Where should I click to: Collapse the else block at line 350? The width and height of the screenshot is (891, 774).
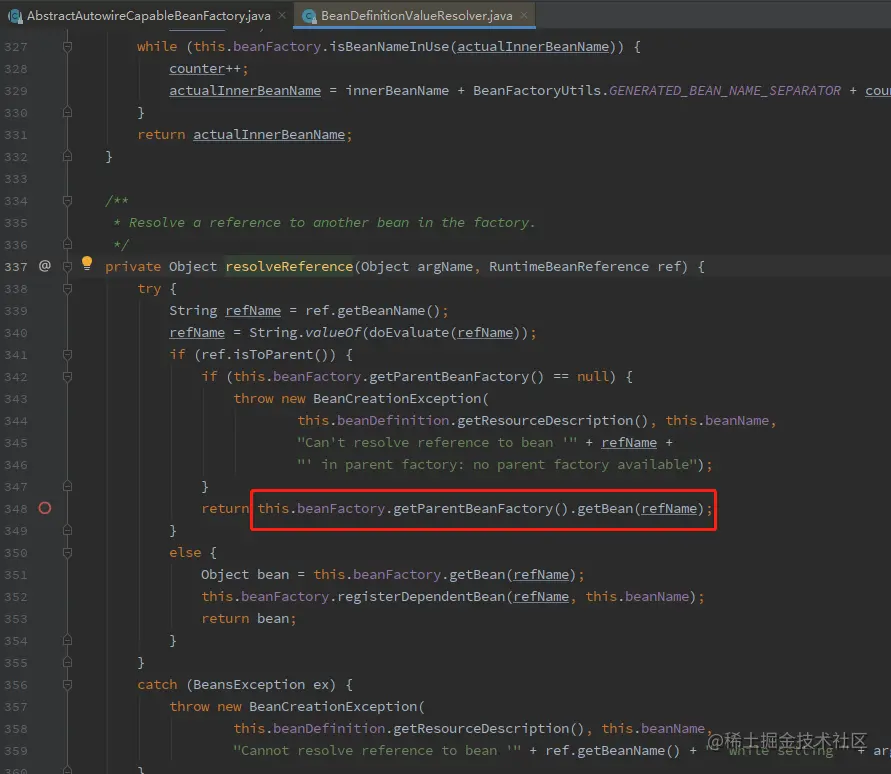click(x=67, y=552)
